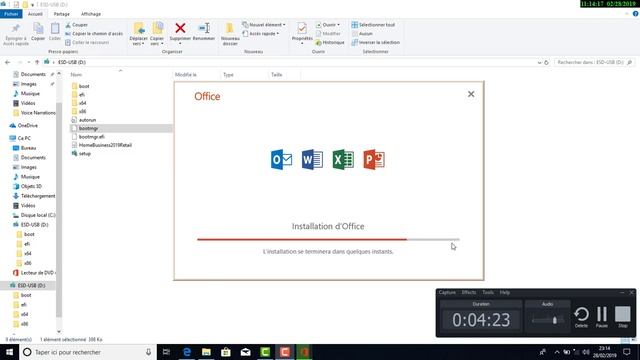This screenshot has height=360, width=640.
Task: Click the back navigation arrow
Action: click(8, 62)
